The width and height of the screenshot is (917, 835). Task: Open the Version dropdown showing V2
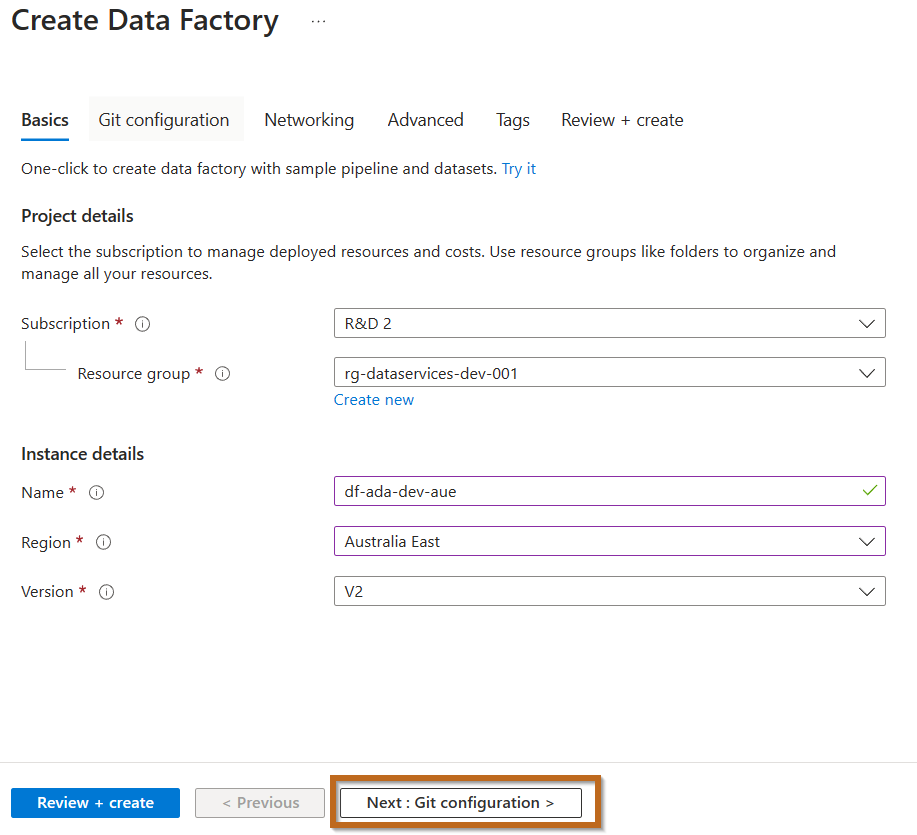609,591
